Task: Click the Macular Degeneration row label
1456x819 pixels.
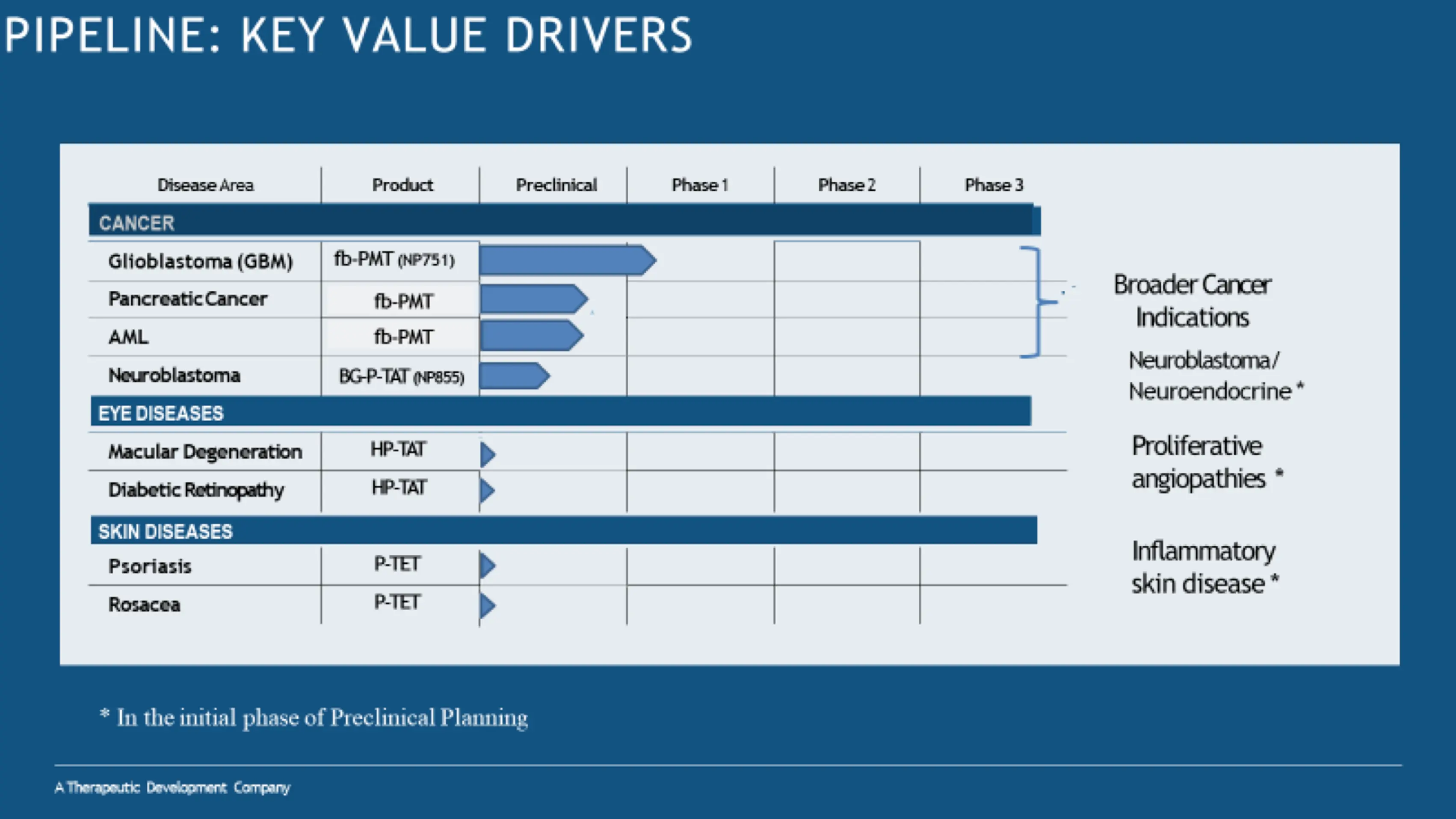Action: tap(205, 451)
